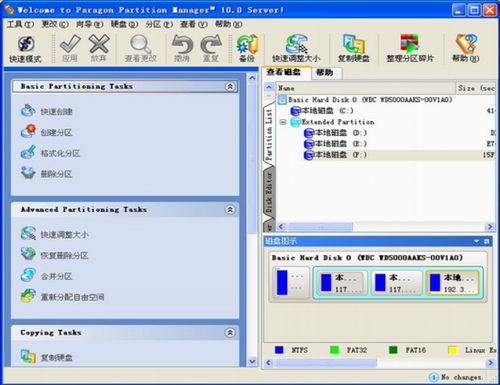Click the 快速模式 express mode icon
The height and width of the screenshot is (385, 500).
(x=25, y=49)
